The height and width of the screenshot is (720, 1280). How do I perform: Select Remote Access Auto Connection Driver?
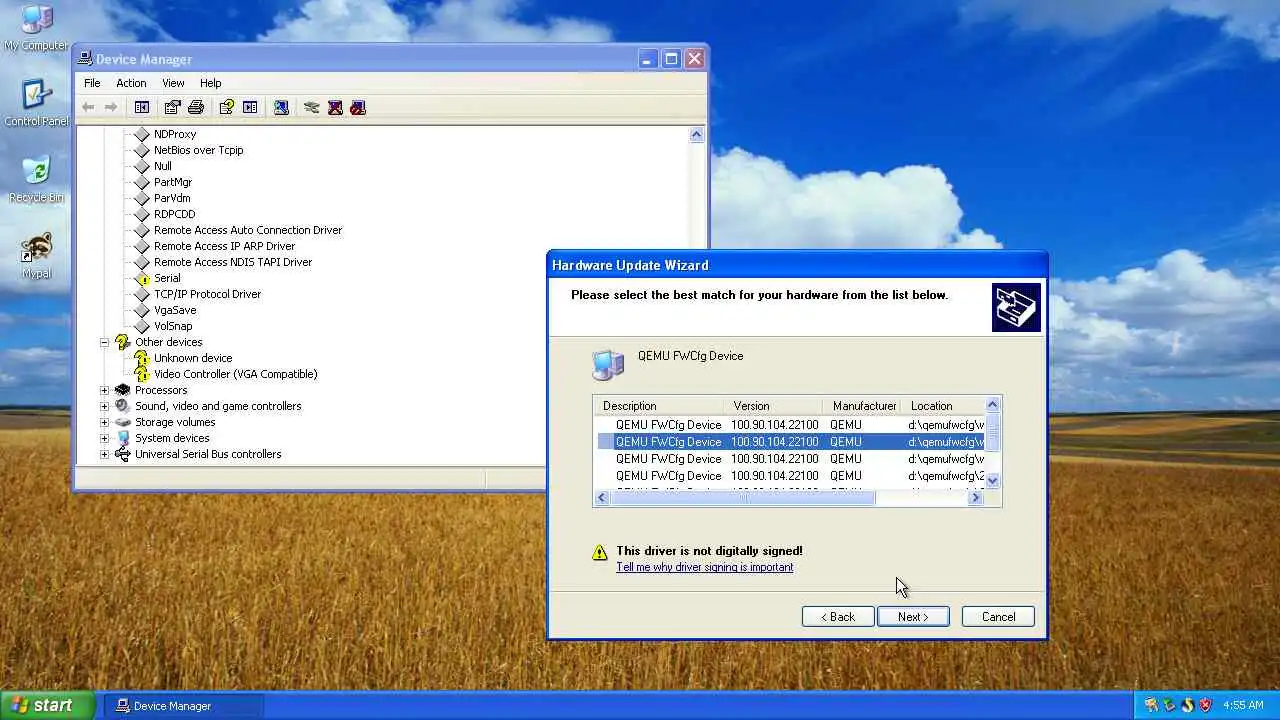[x=248, y=230]
